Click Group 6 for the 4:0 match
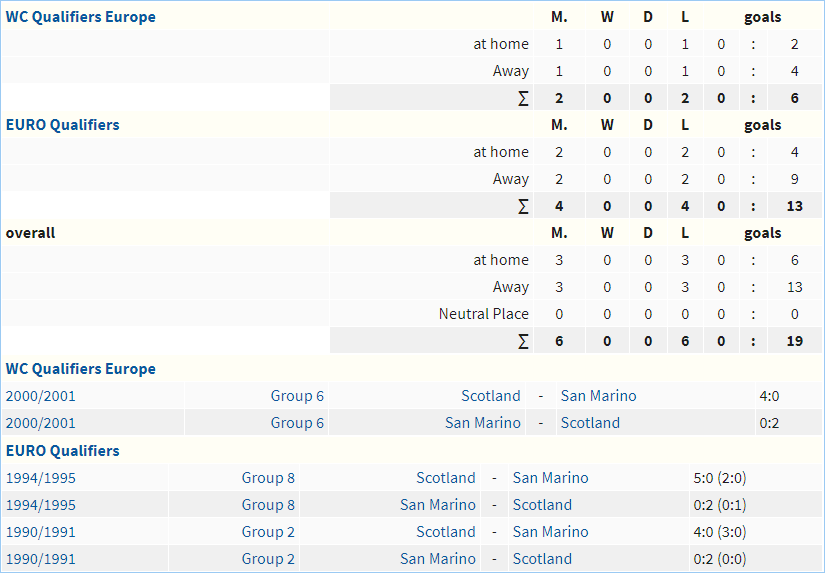825x573 pixels. point(297,396)
